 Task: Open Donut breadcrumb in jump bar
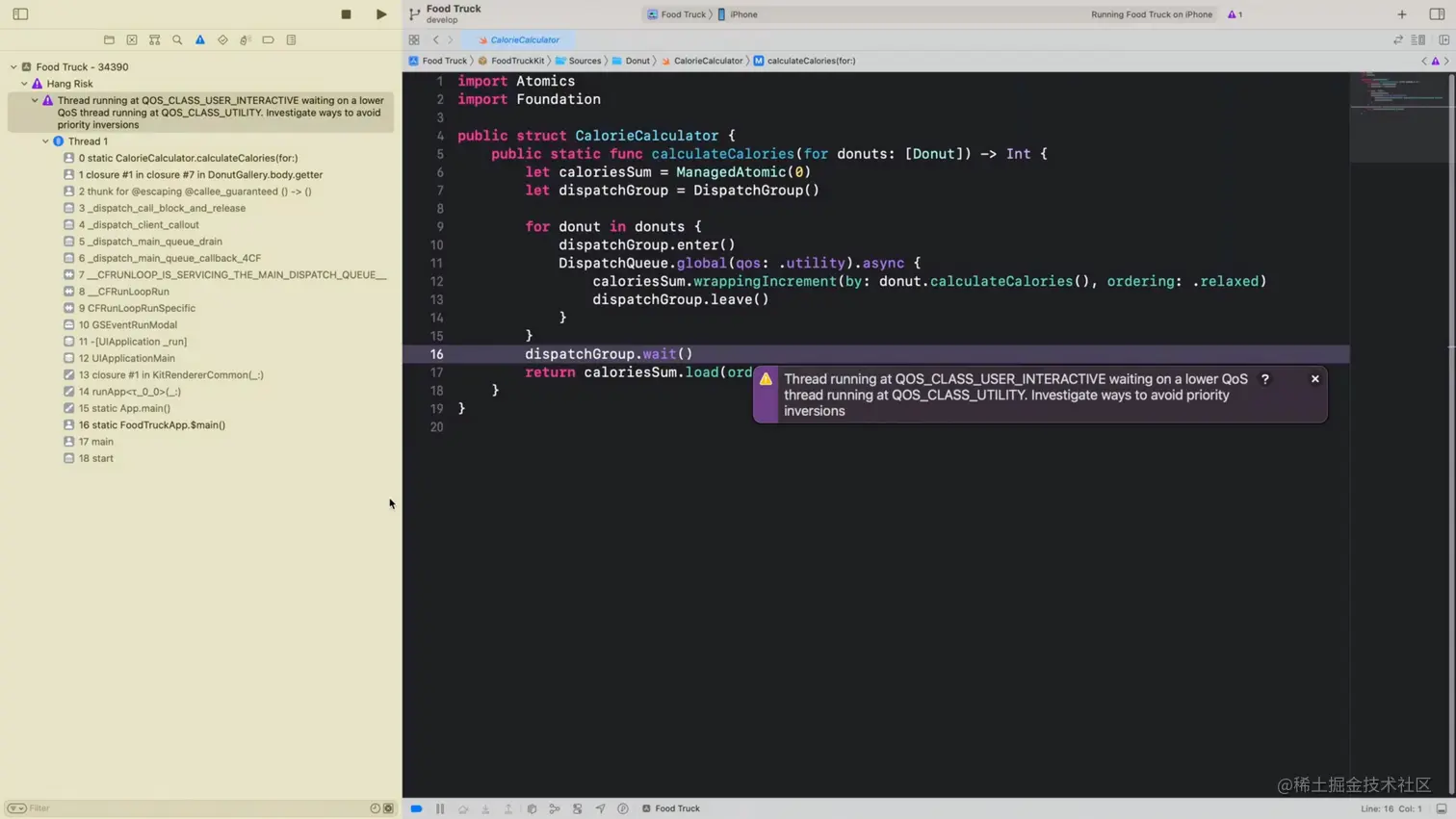(631, 61)
